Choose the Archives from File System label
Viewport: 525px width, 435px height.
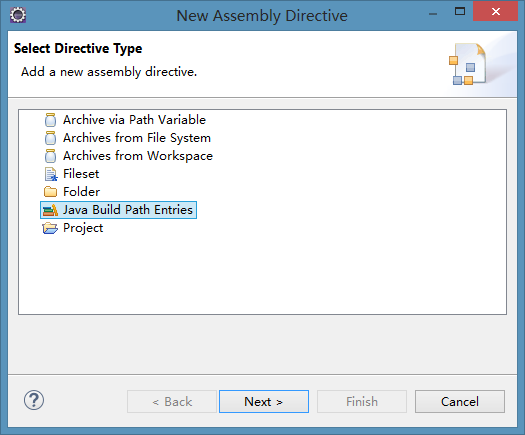click(x=137, y=138)
